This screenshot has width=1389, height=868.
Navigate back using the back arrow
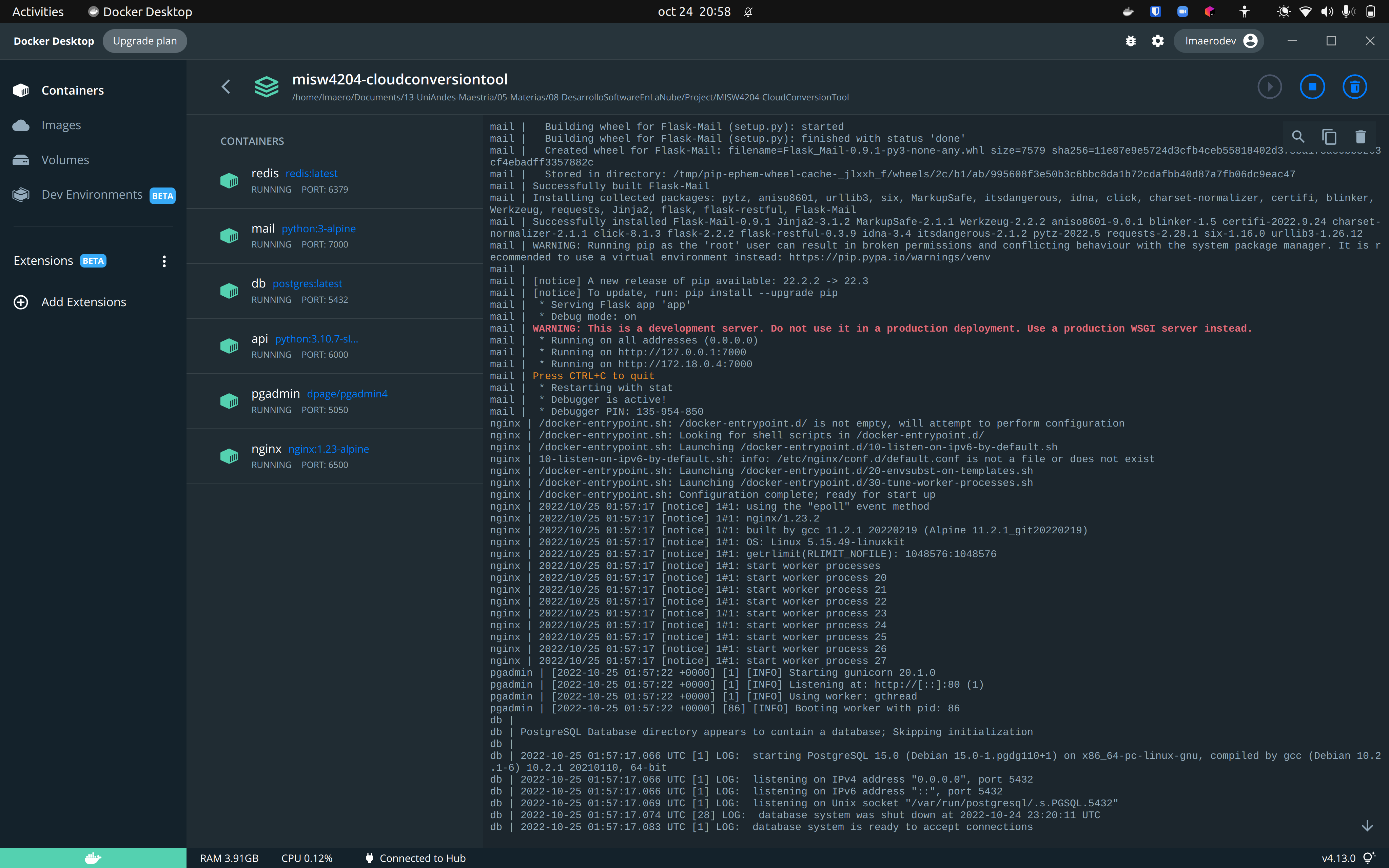coord(226,87)
